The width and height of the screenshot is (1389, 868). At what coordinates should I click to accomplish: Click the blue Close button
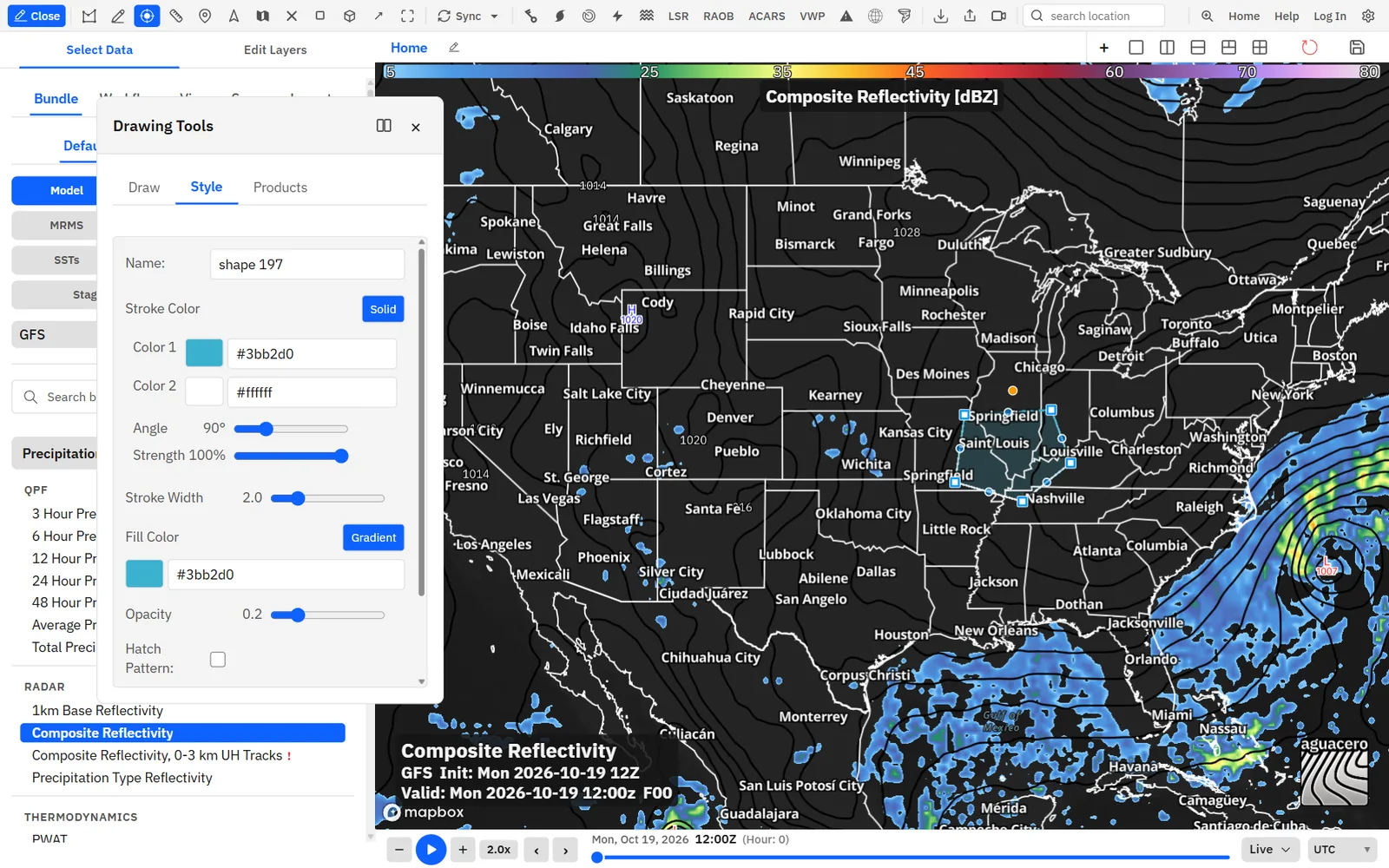click(36, 16)
